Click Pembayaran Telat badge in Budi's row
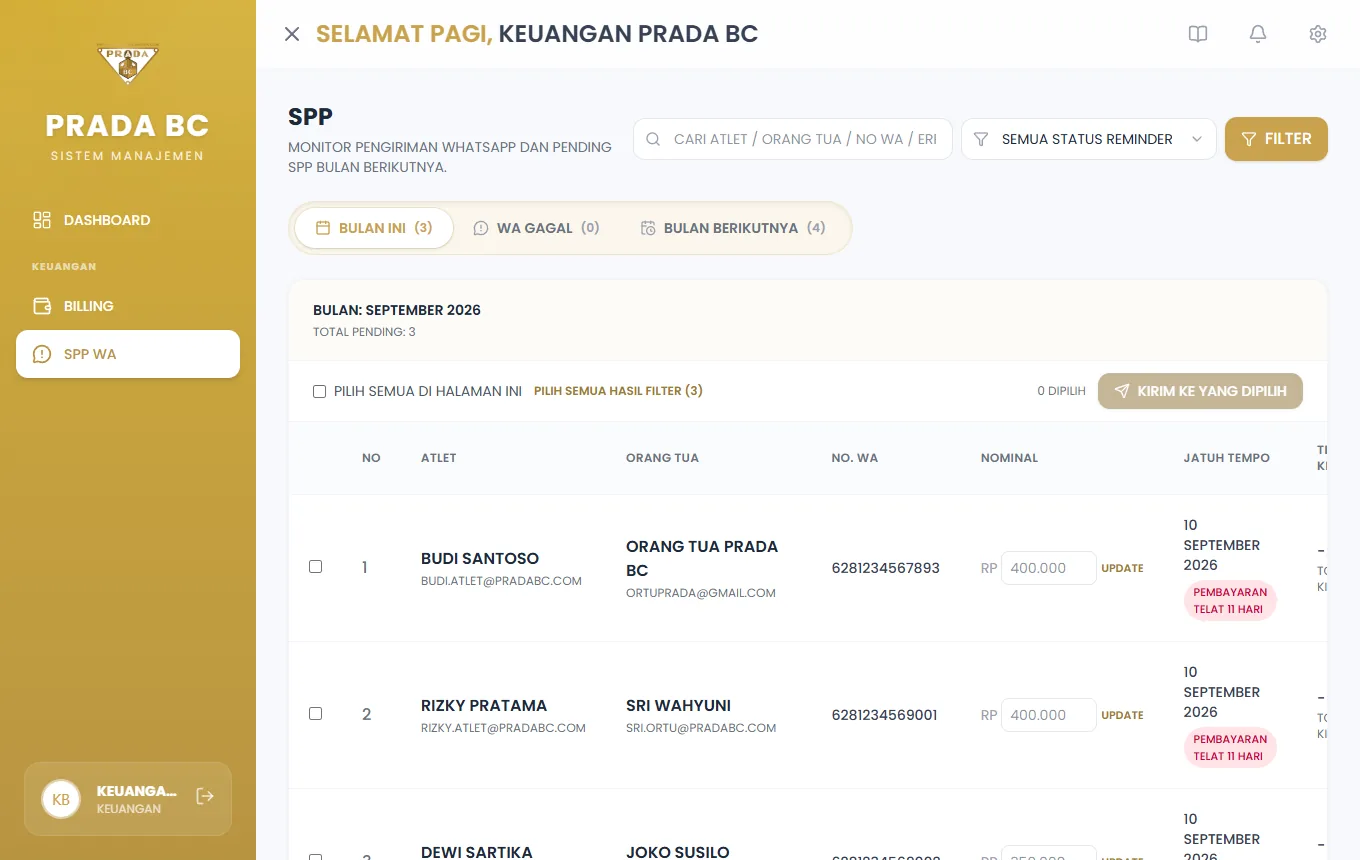 1230,601
